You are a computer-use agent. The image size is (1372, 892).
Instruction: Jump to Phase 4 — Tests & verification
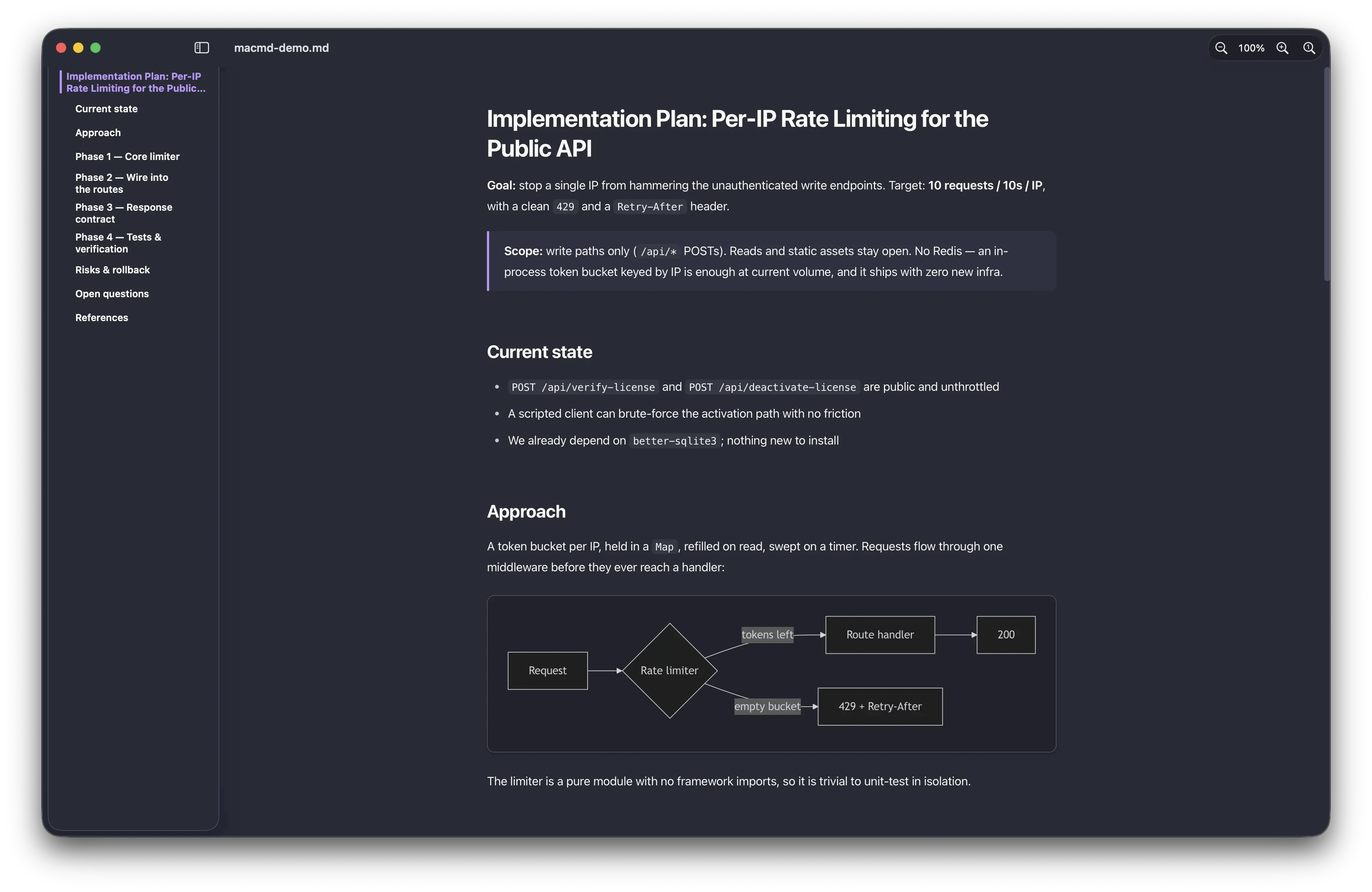[118, 243]
